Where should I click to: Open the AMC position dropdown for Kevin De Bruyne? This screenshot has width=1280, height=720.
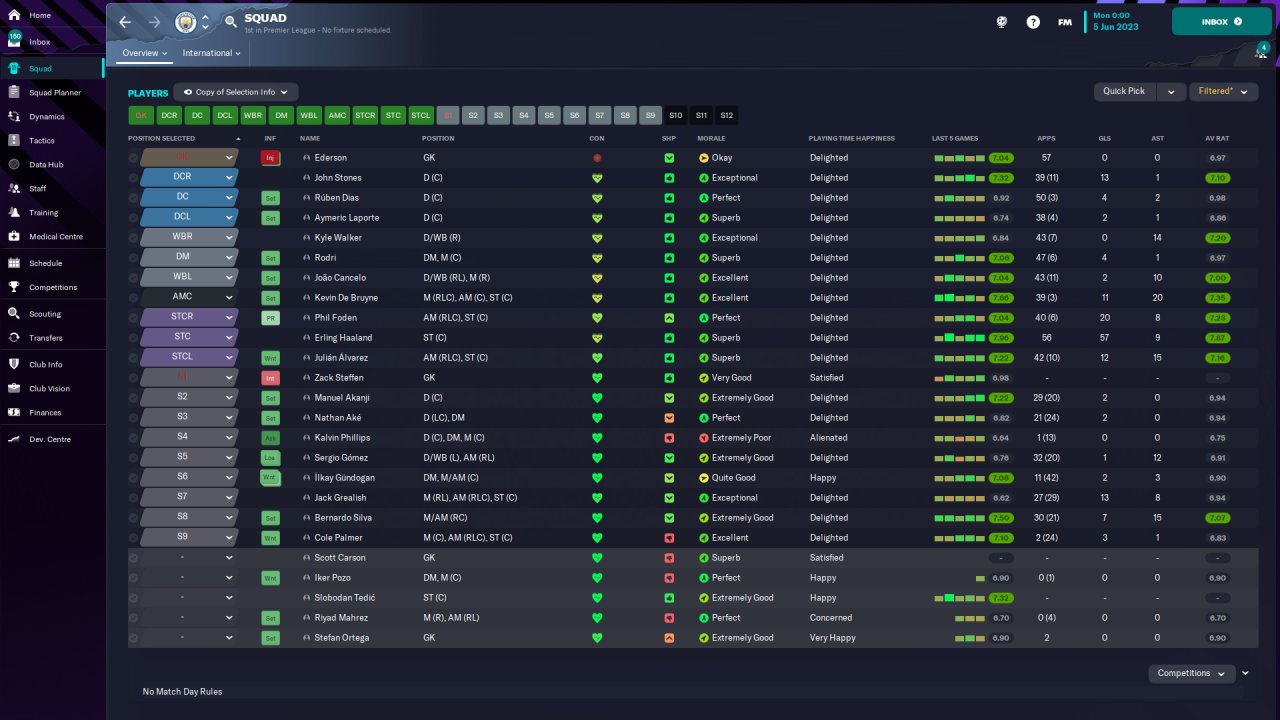(x=189, y=297)
